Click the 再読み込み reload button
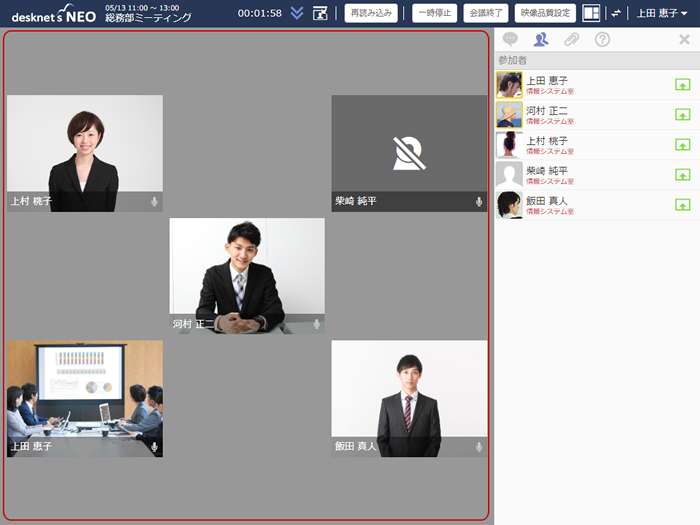This screenshot has width=700, height=525. [x=370, y=13]
